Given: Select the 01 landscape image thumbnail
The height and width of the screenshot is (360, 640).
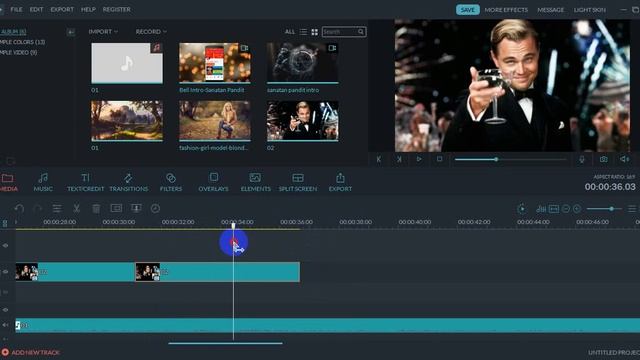Looking at the screenshot, I should coord(127,121).
